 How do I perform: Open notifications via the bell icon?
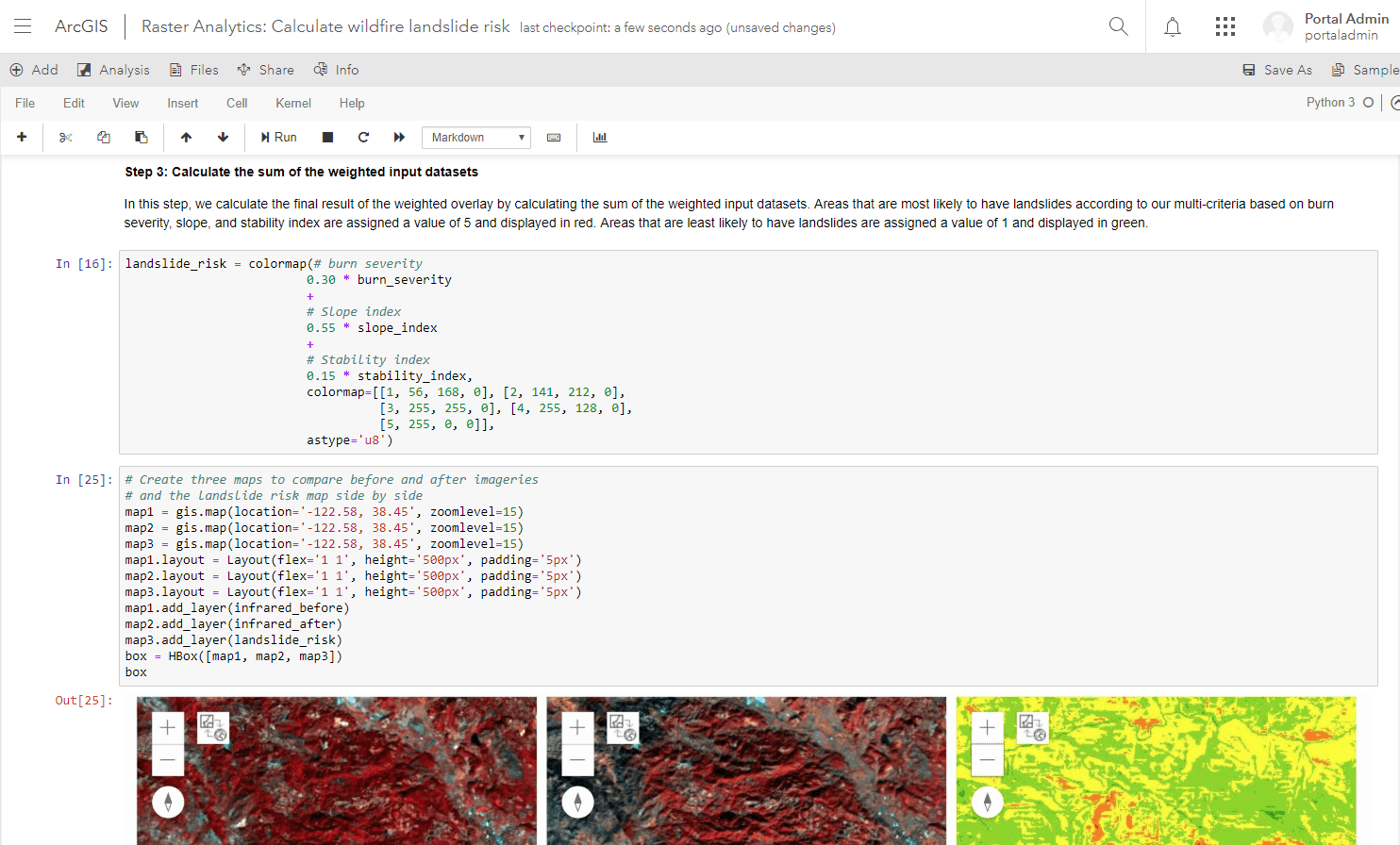pos(1172,25)
